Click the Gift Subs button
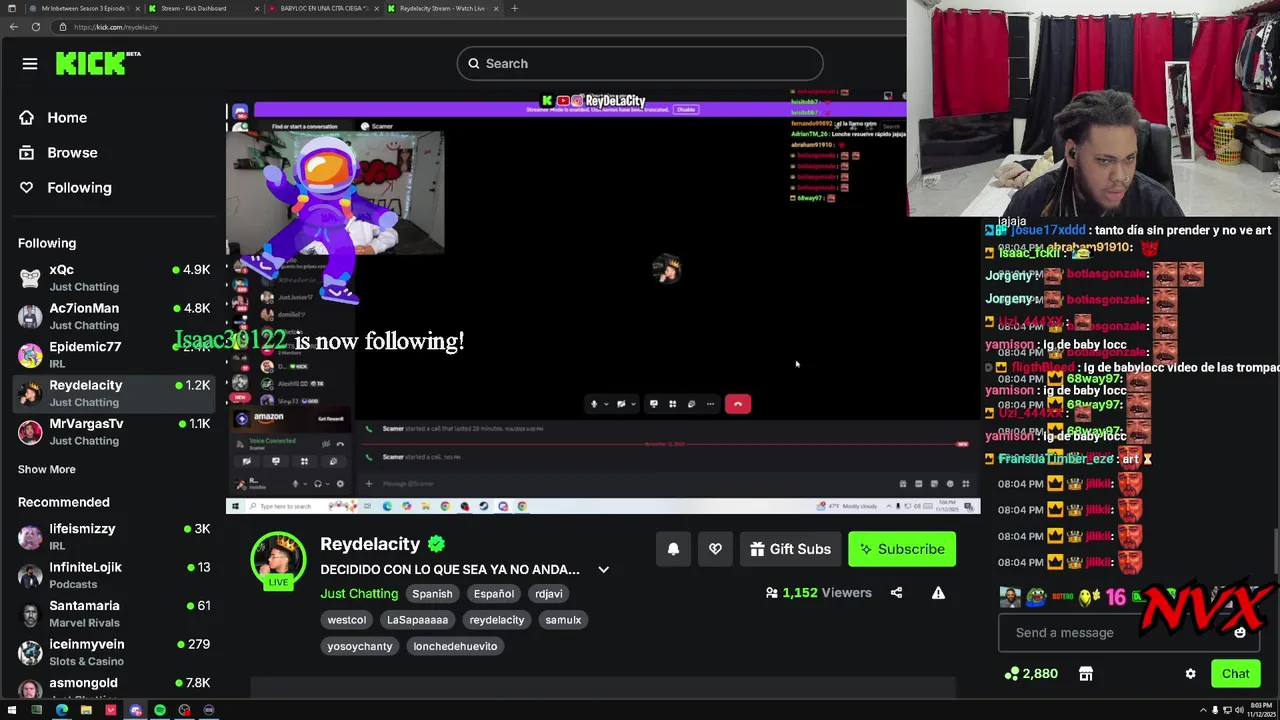 [x=791, y=549]
